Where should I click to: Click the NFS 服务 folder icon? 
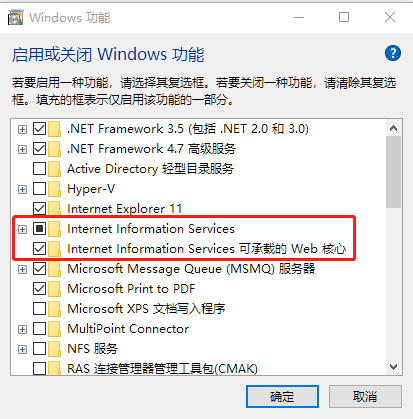55,349
